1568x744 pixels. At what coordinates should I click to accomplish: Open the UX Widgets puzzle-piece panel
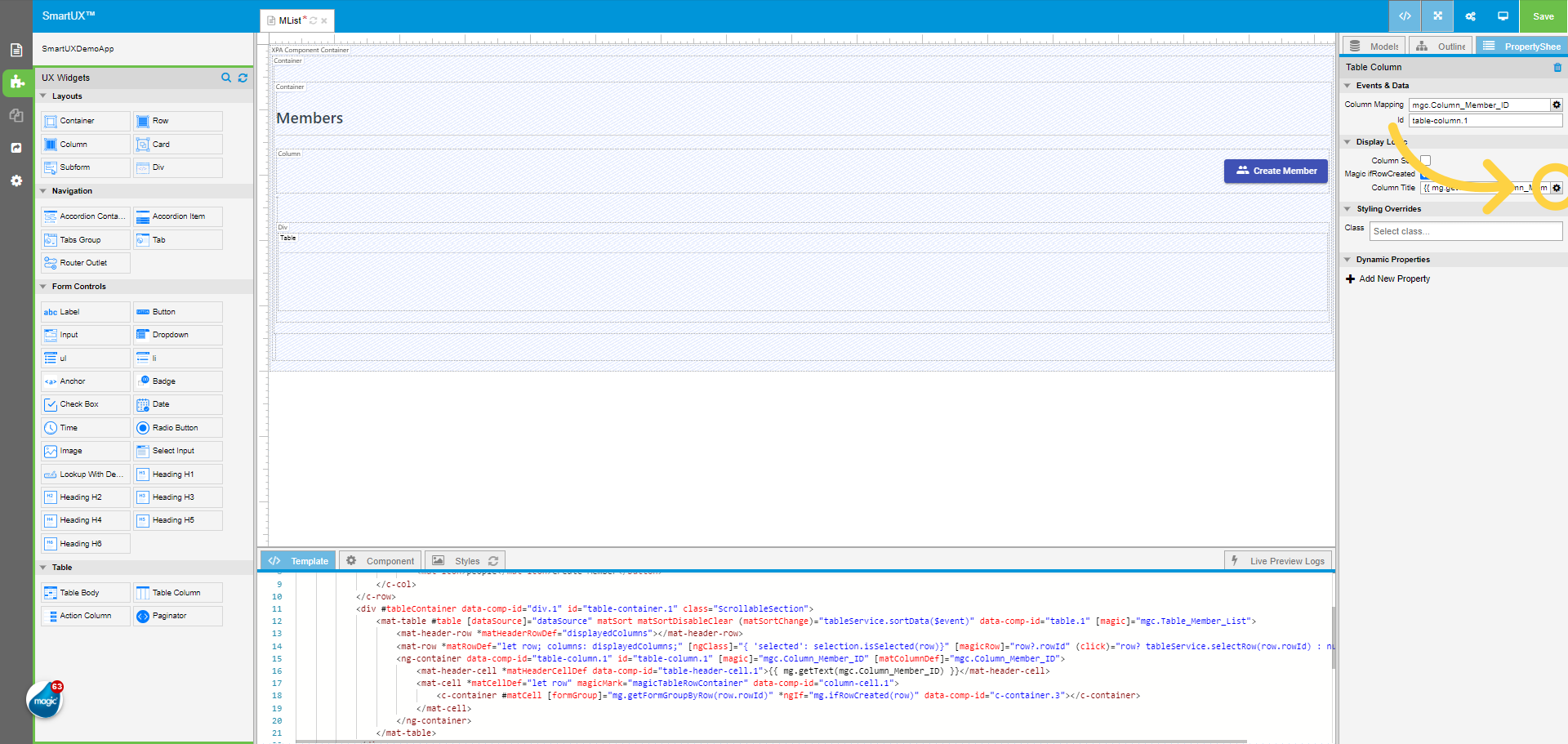(16, 82)
